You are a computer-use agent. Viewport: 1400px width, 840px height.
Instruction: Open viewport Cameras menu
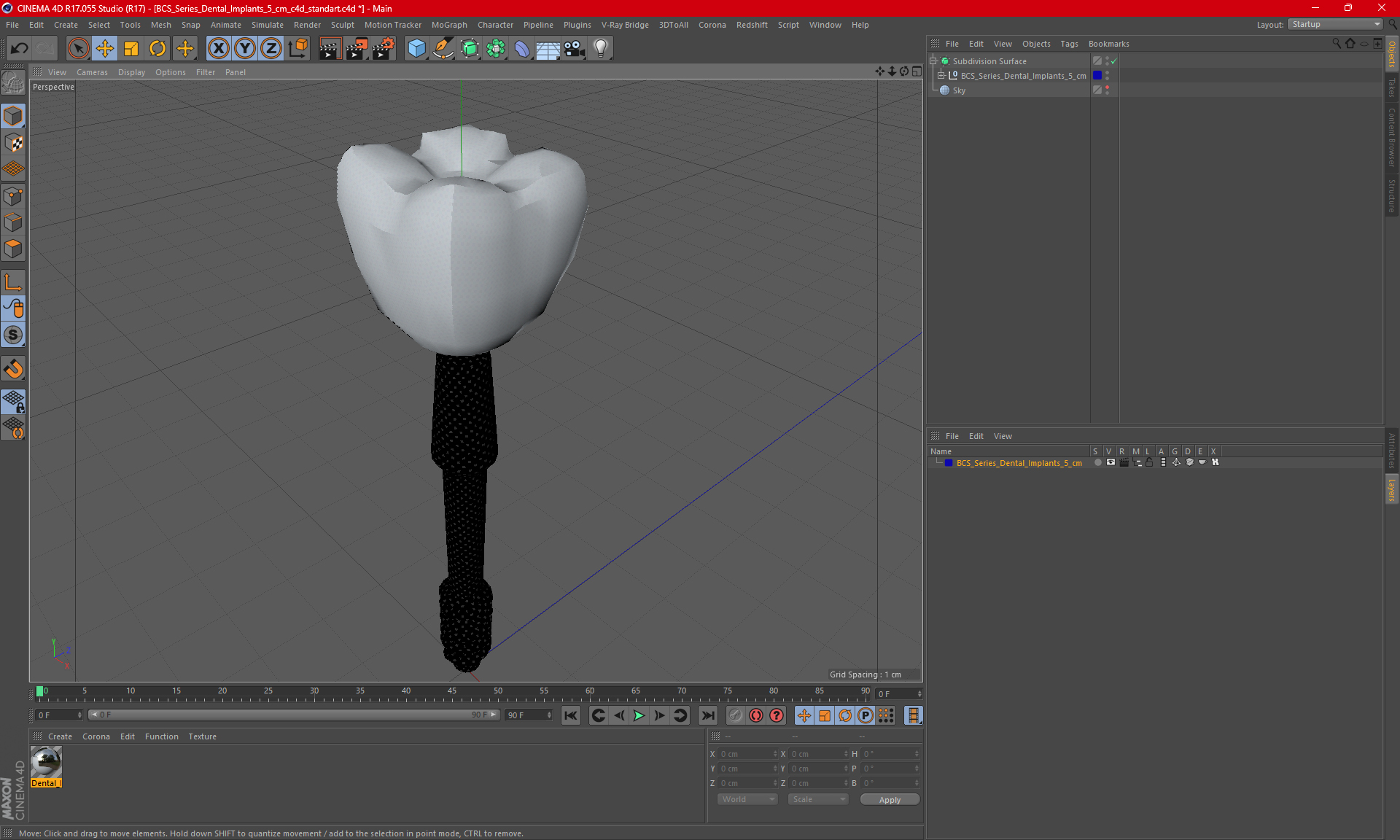[92, 72]
